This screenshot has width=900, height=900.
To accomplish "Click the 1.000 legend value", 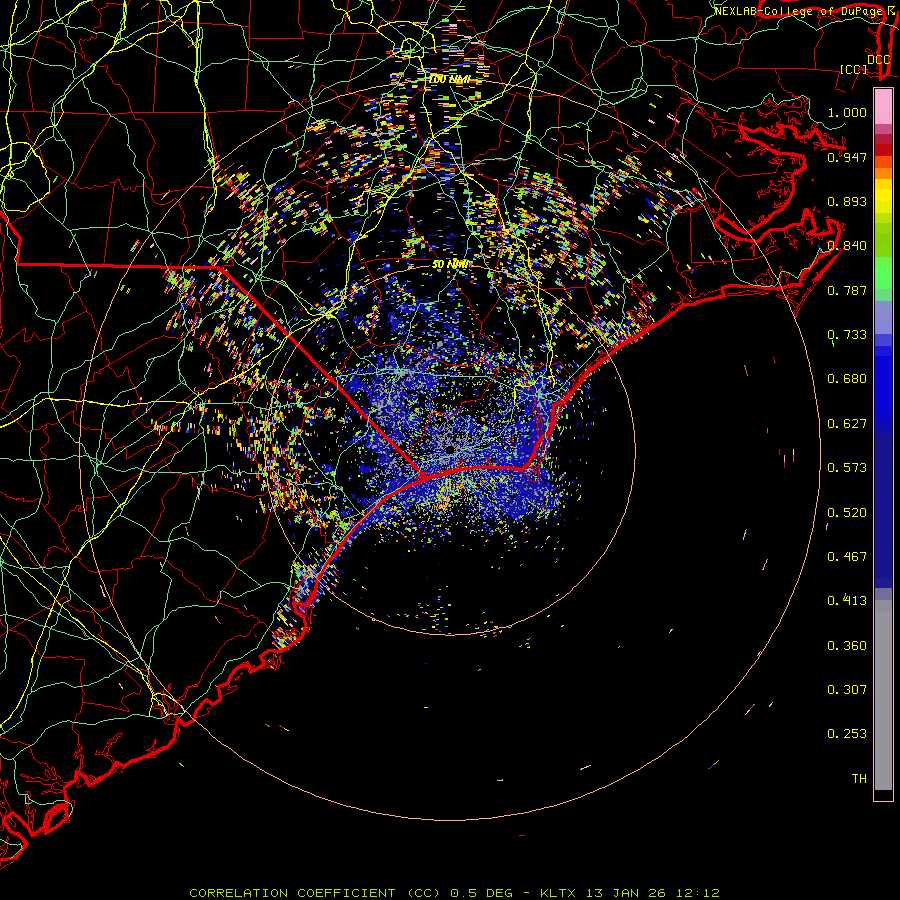I will pos(847,112).
